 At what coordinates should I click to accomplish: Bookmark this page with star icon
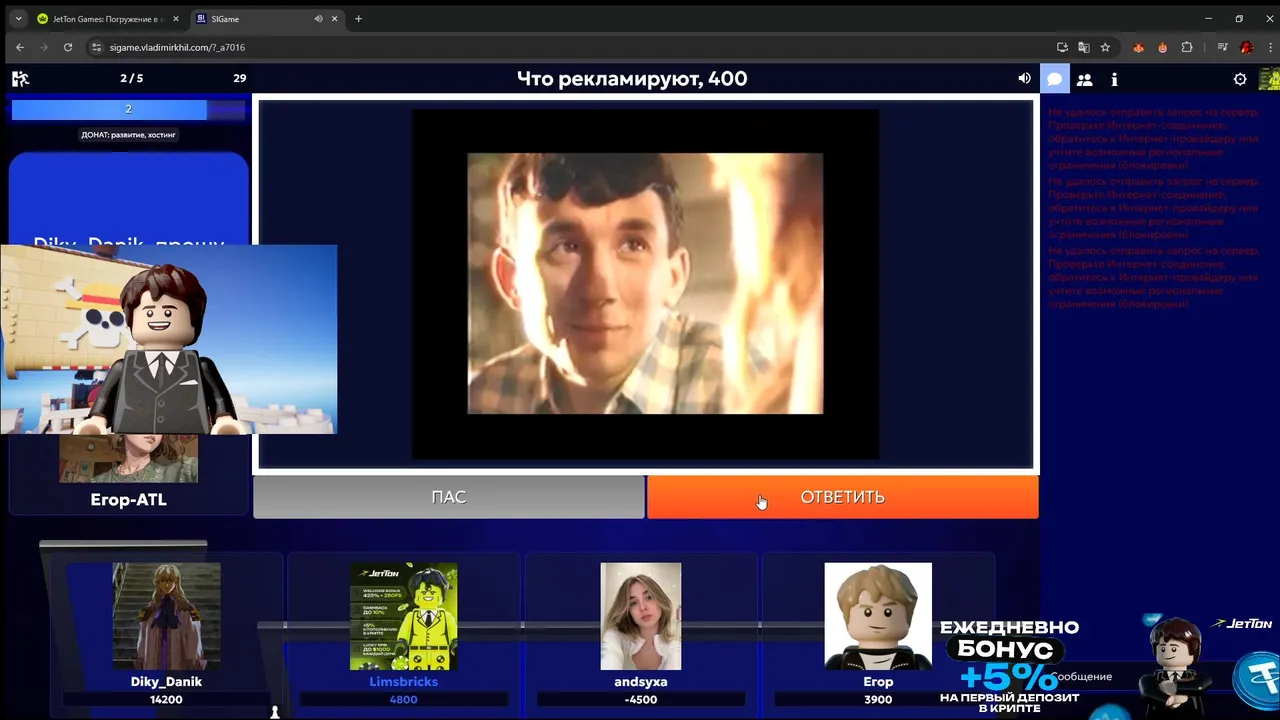click(1105, 47)
